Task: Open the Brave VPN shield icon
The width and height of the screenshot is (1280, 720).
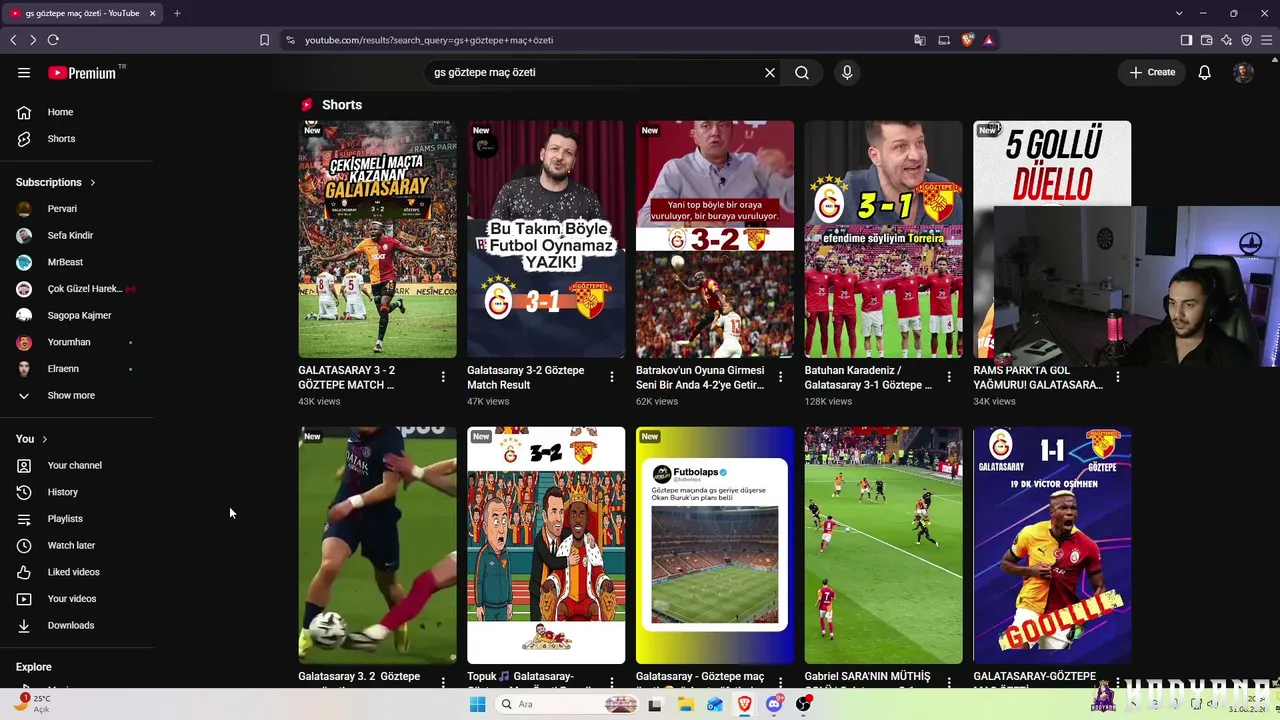Action: pos(1246,40)
